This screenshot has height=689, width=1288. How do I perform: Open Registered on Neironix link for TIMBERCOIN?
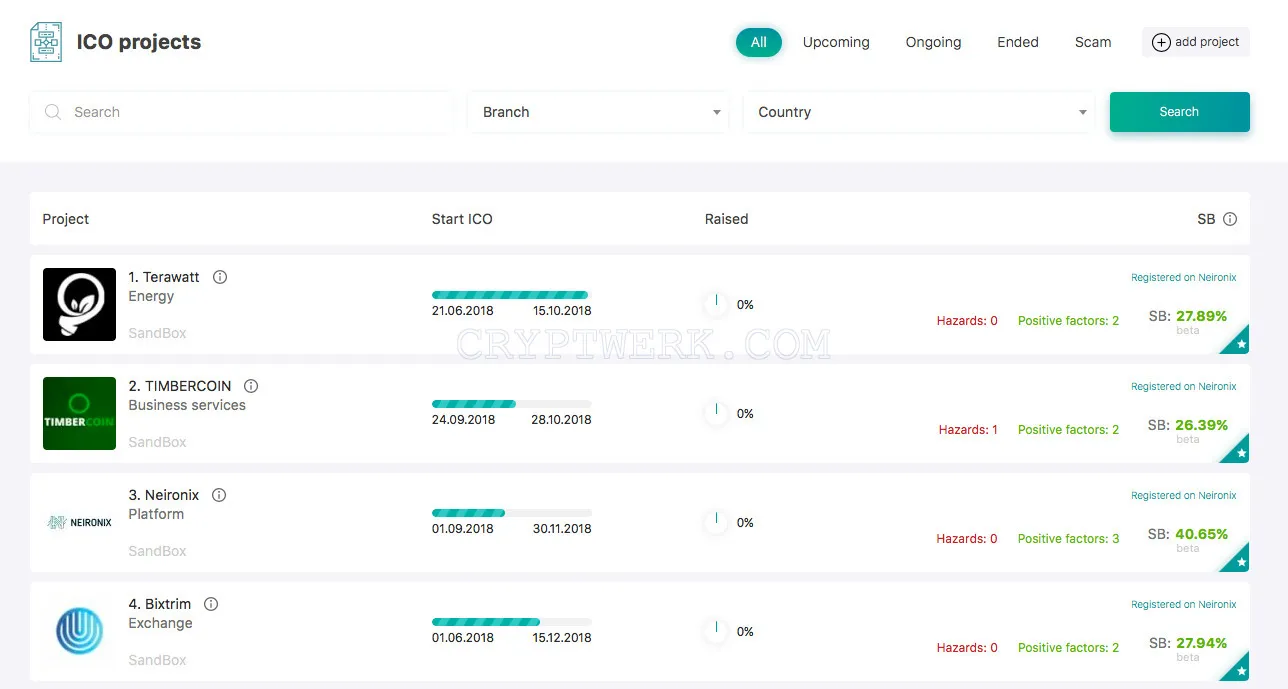point(1184,386)
